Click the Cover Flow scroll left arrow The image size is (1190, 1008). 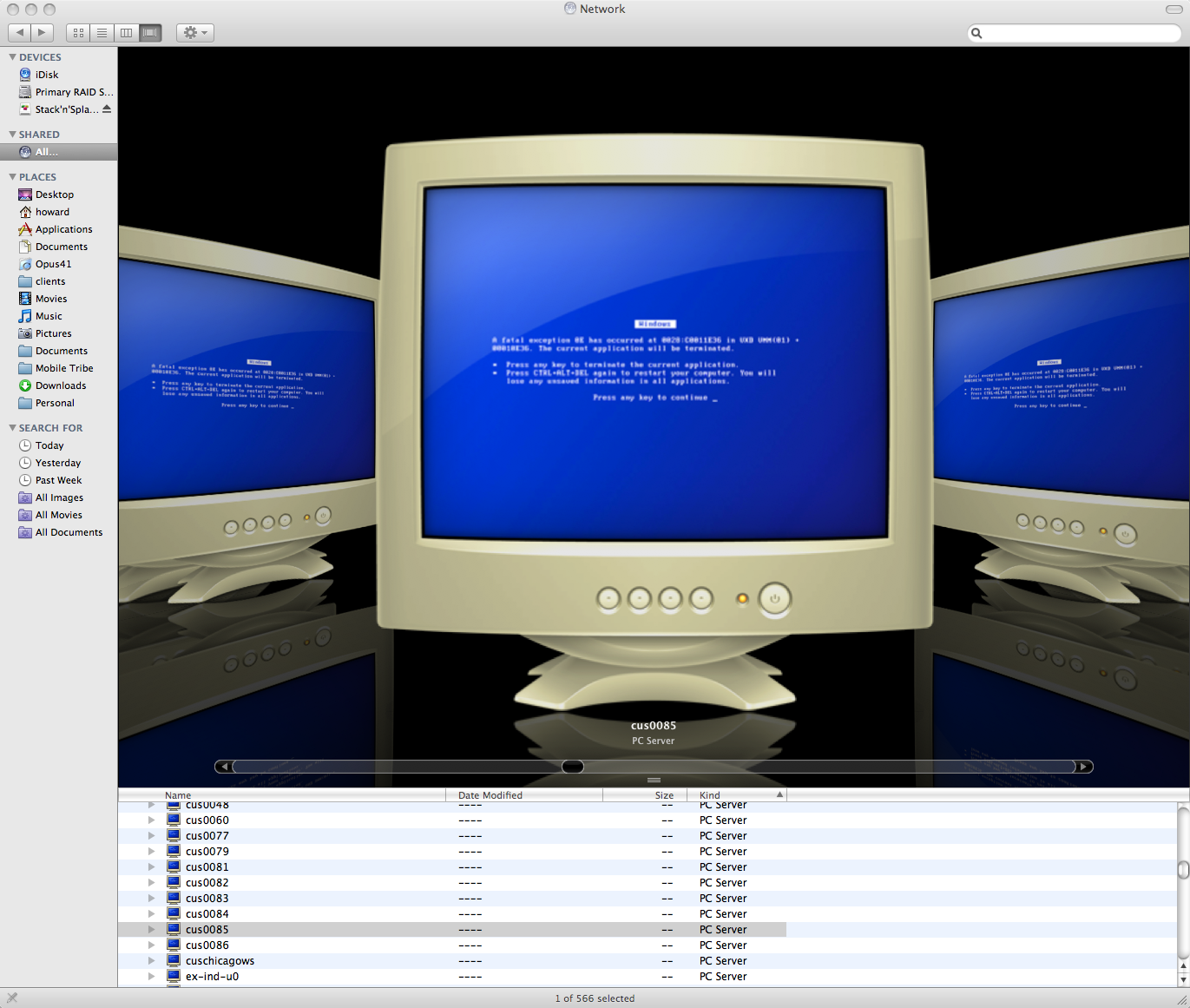[224, 767]
